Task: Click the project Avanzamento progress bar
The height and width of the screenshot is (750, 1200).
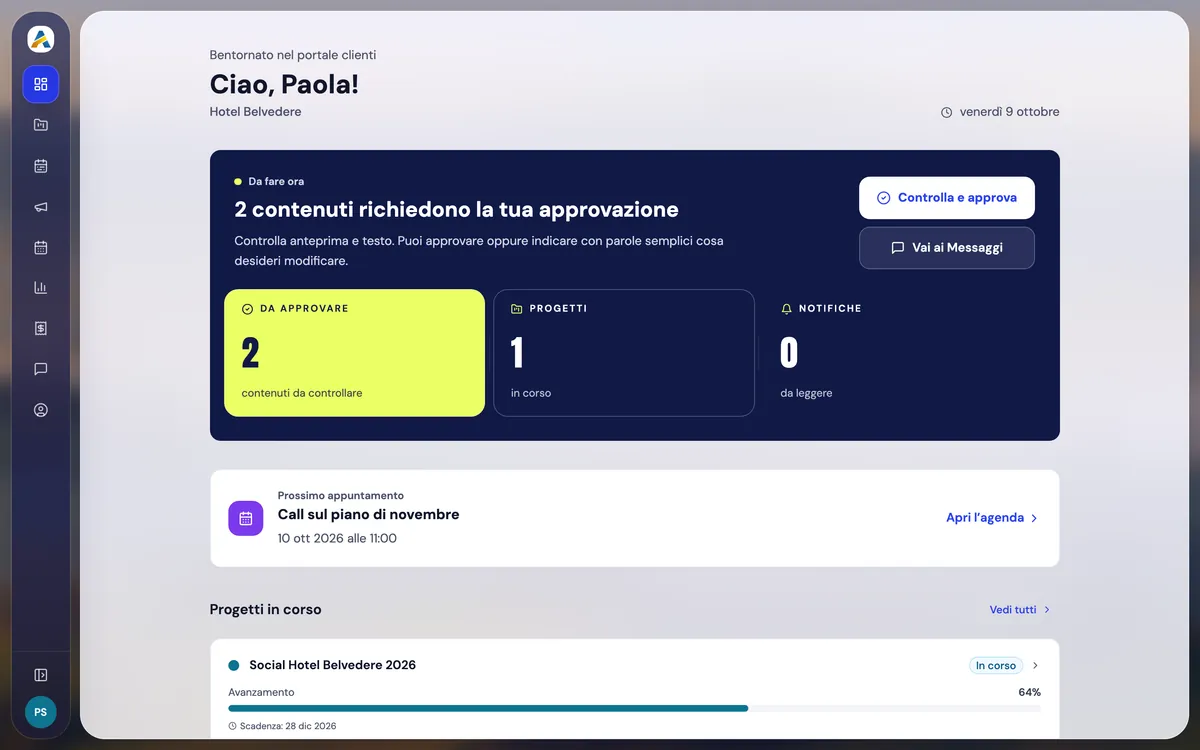Action: [x=634, y=708]
